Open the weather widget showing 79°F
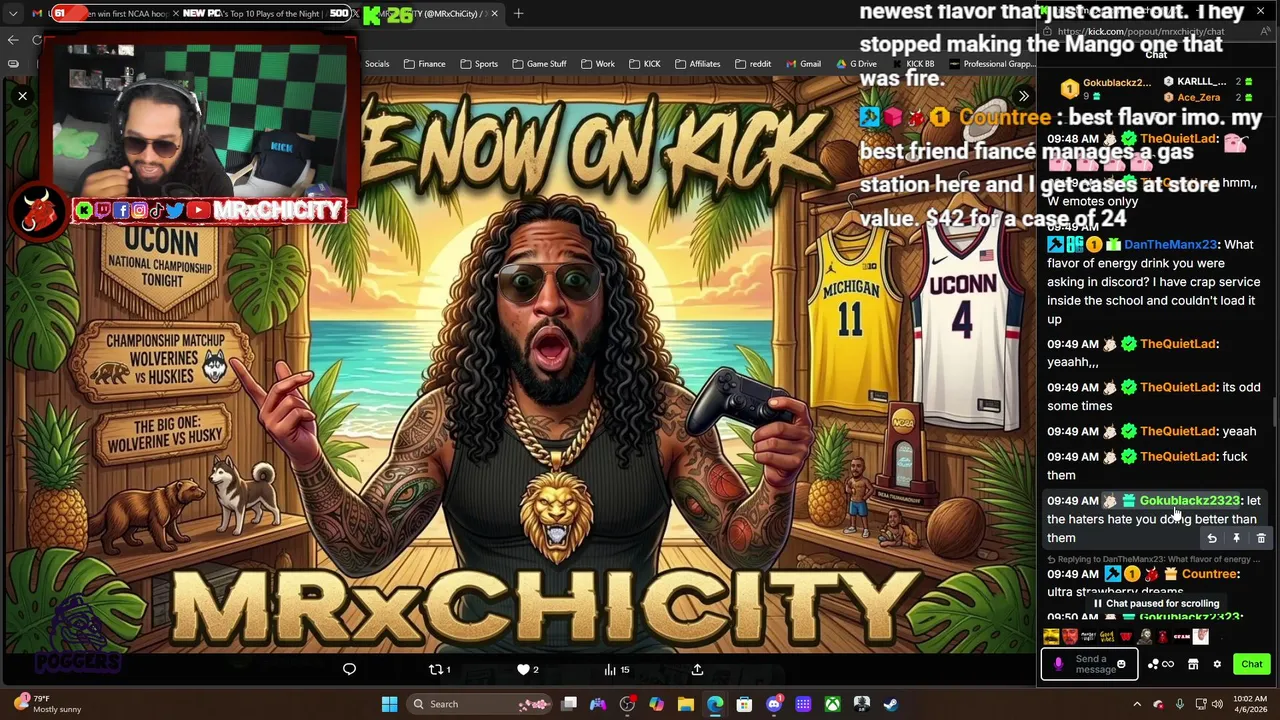This screenshot has width=1280, height=720. point(48,704)
